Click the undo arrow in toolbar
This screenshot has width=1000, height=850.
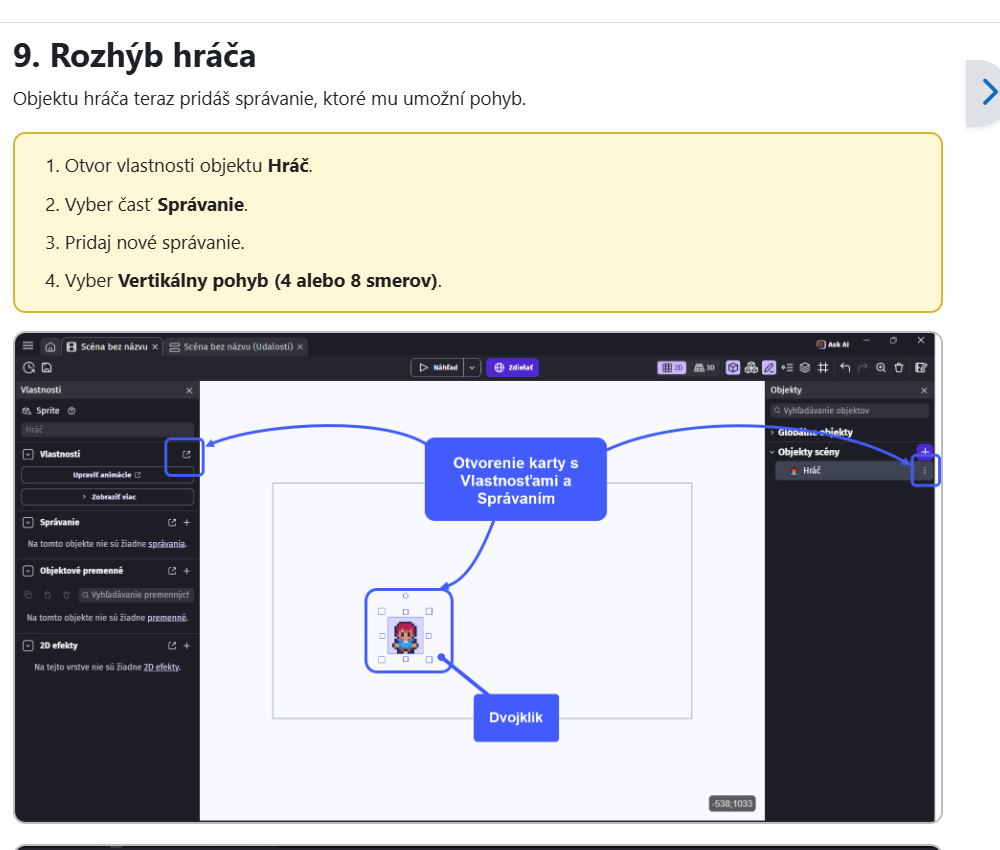[x=845, y=367]
